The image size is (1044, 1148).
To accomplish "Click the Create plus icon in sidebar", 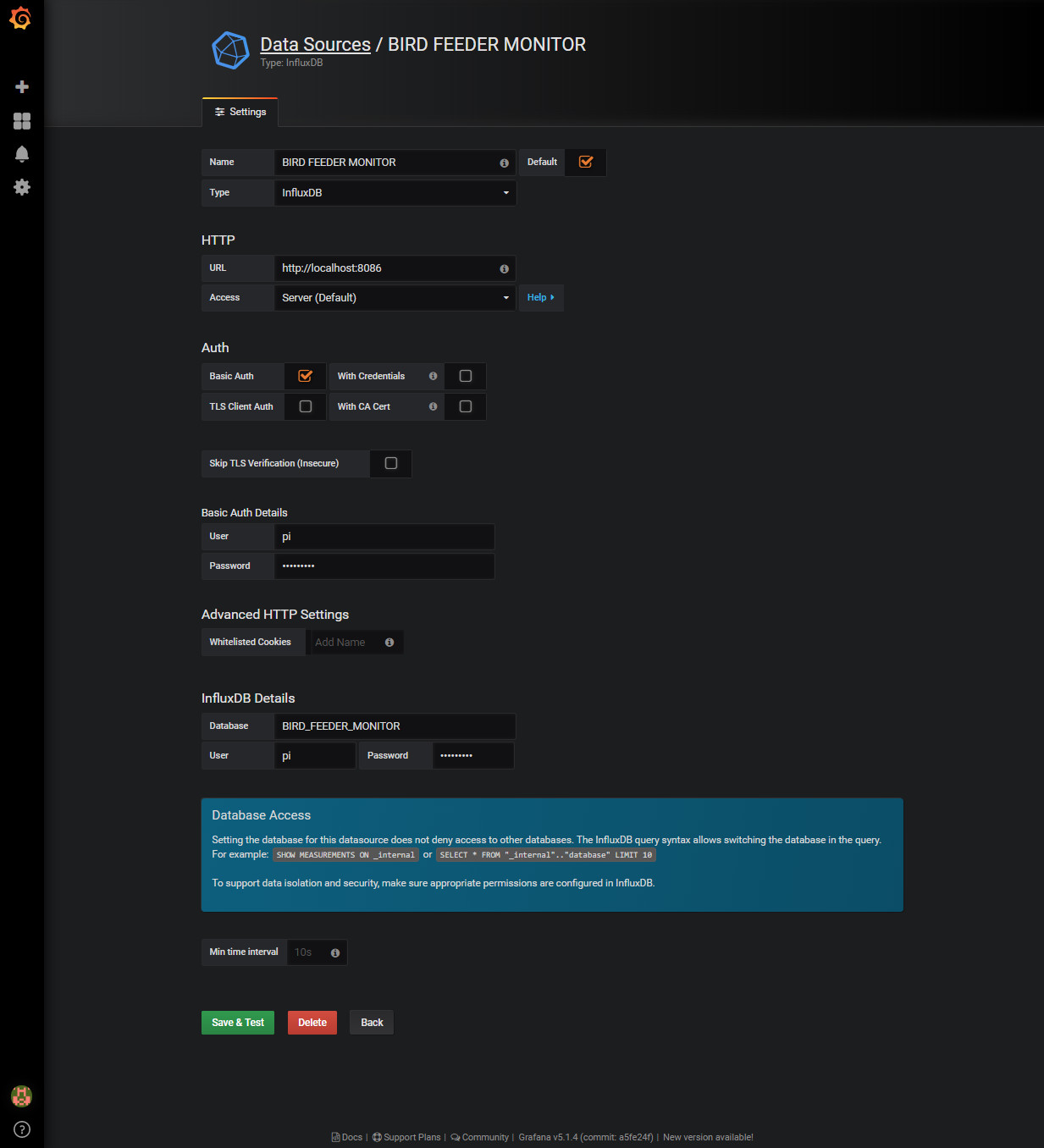I will pyautogui.click(x=22, y=86).
